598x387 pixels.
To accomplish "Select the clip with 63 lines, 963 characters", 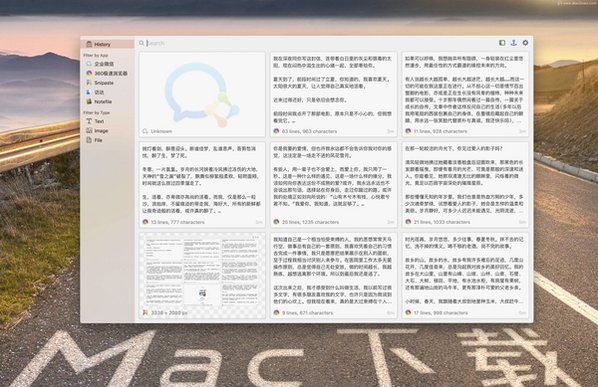I will tap(334, 95).
